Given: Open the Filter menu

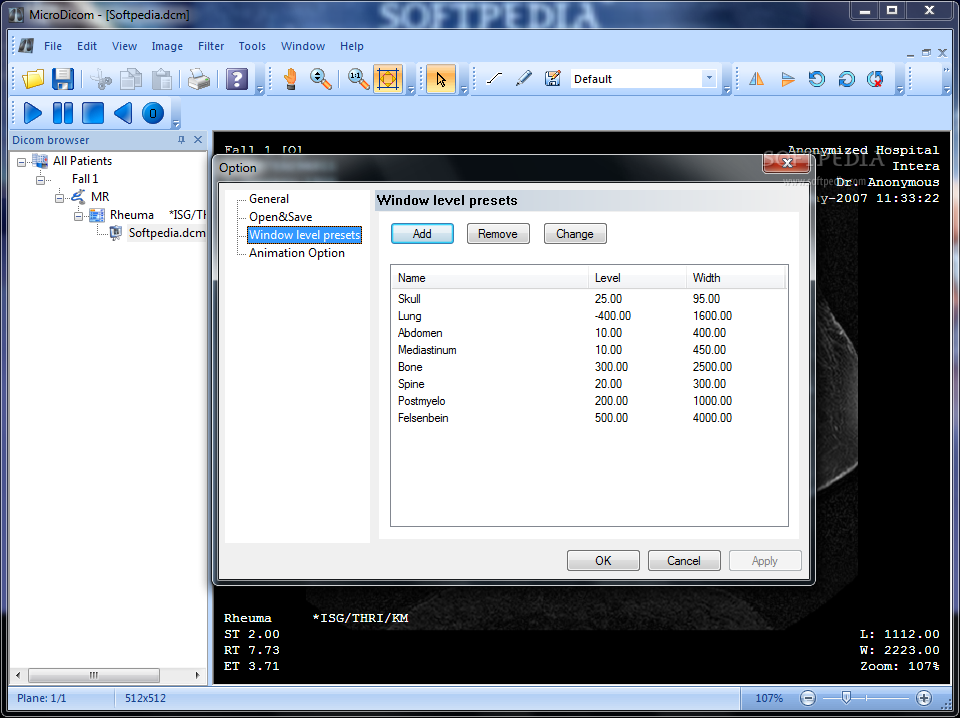Looking at the screenshot, I should tap(211, 46).
